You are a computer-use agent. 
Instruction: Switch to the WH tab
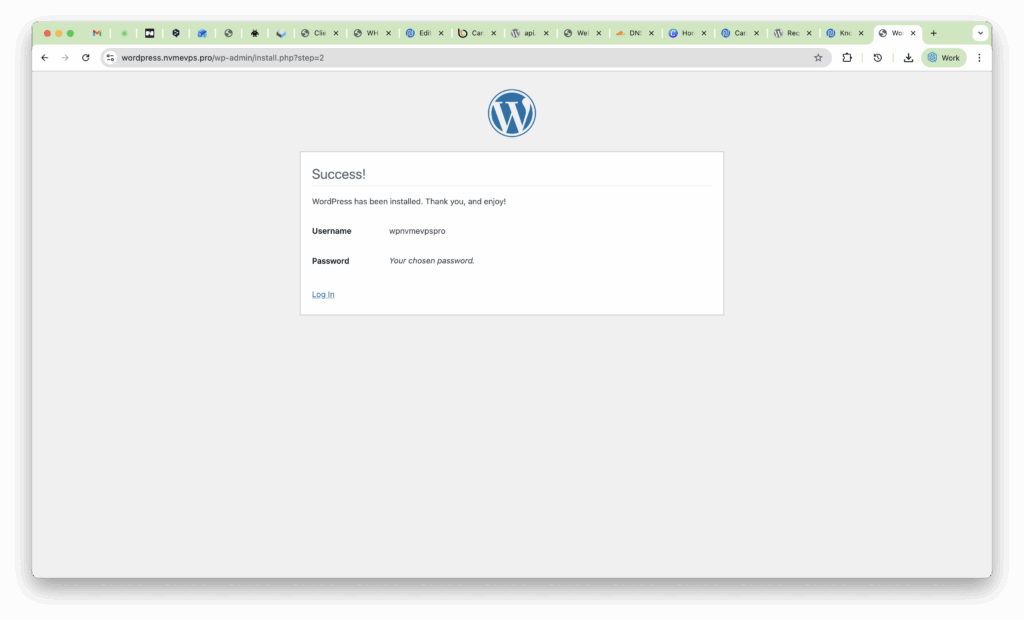pyautogui.click(x=368, y=33)
